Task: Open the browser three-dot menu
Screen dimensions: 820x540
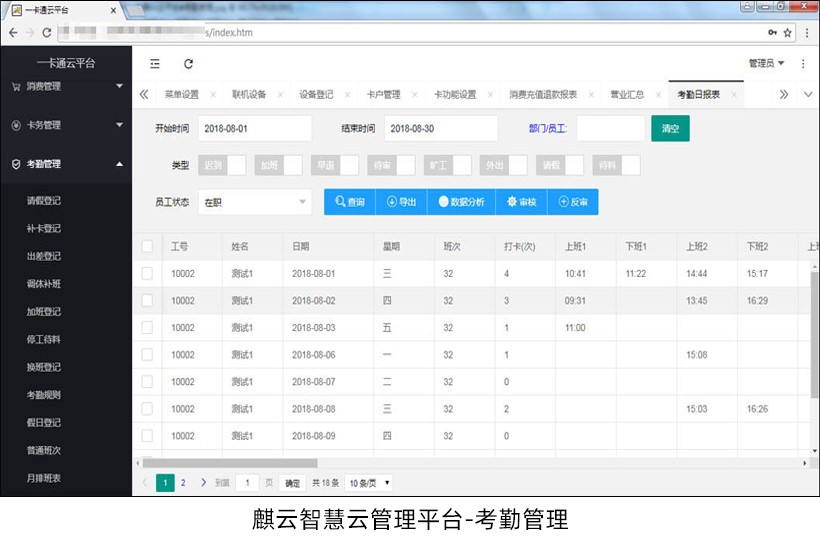Action: (x=804, y=32)
